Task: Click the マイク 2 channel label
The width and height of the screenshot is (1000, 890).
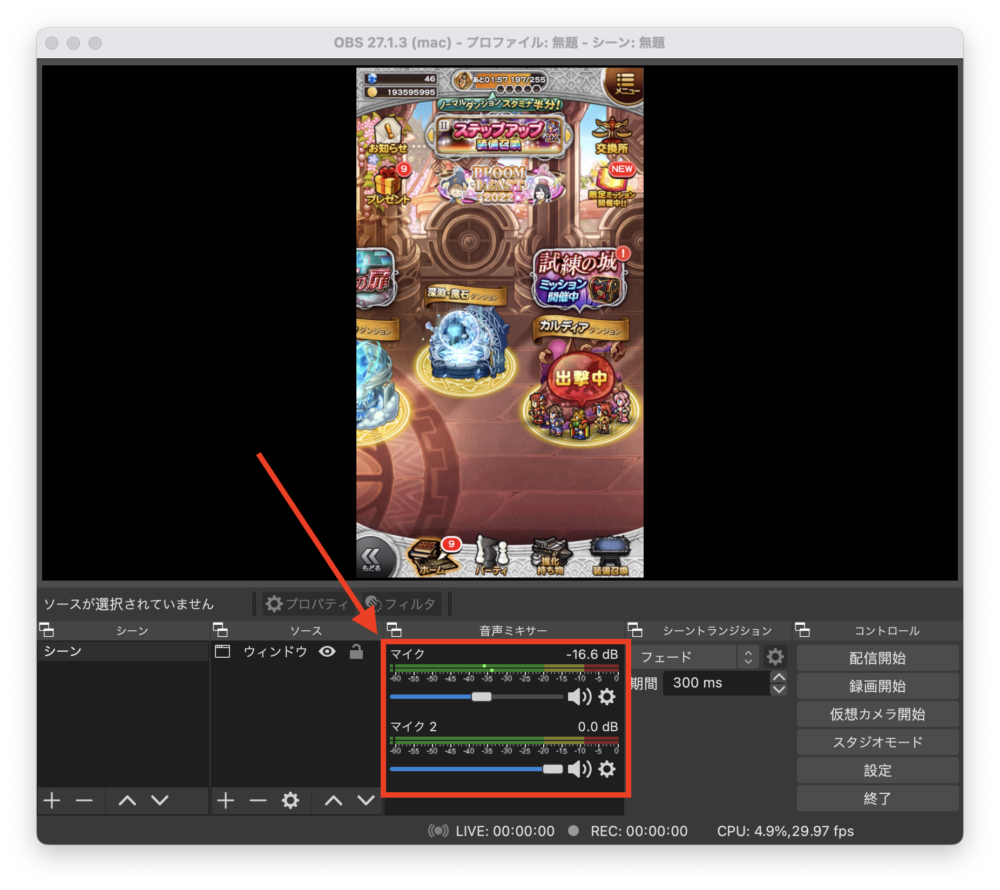Action: [x=414, y=726]
